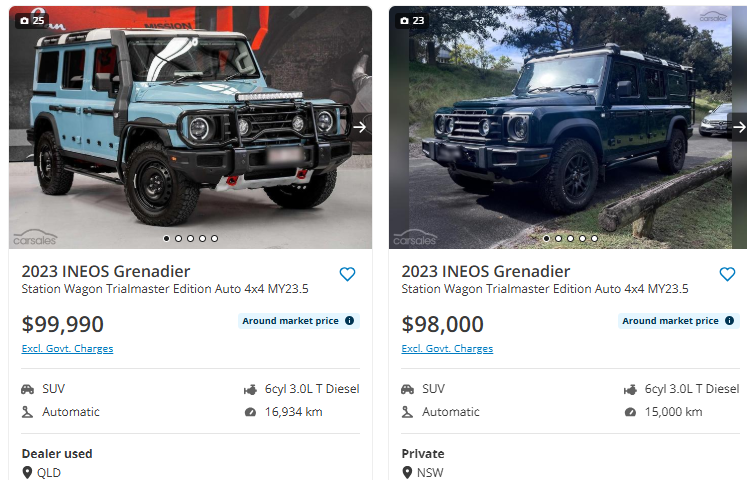
Task: Open the first 2023 INEOS Grenadier title
Action: pos(106,271)
